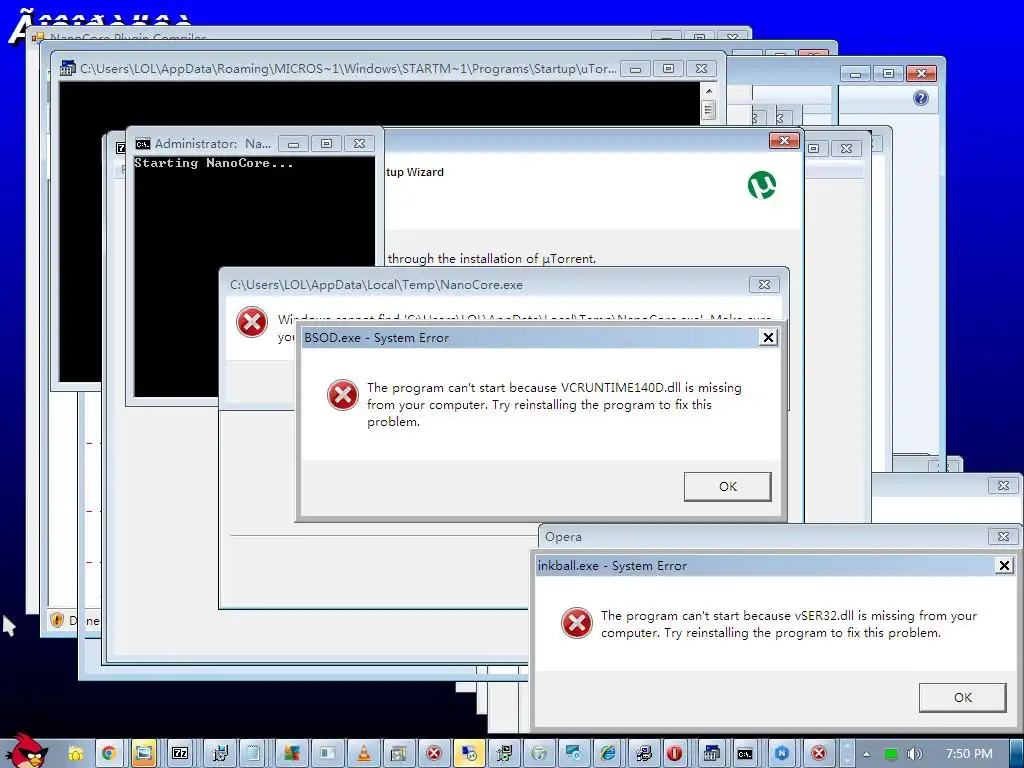Switch to the command prompt taskbar item

point(745,754)
